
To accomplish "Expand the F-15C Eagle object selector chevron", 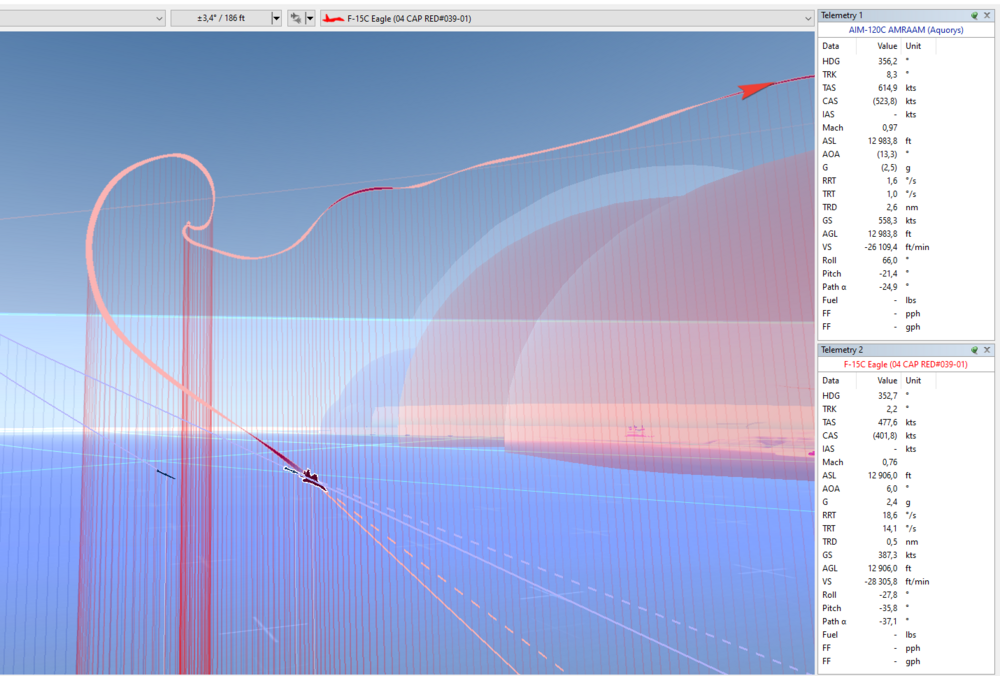I will (x=808, y=18).
